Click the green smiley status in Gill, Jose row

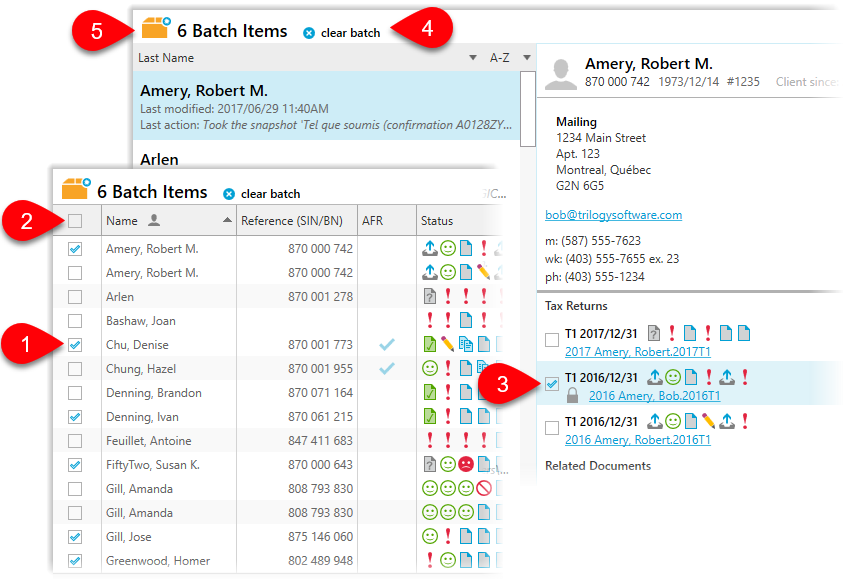(x=430, y=536)
